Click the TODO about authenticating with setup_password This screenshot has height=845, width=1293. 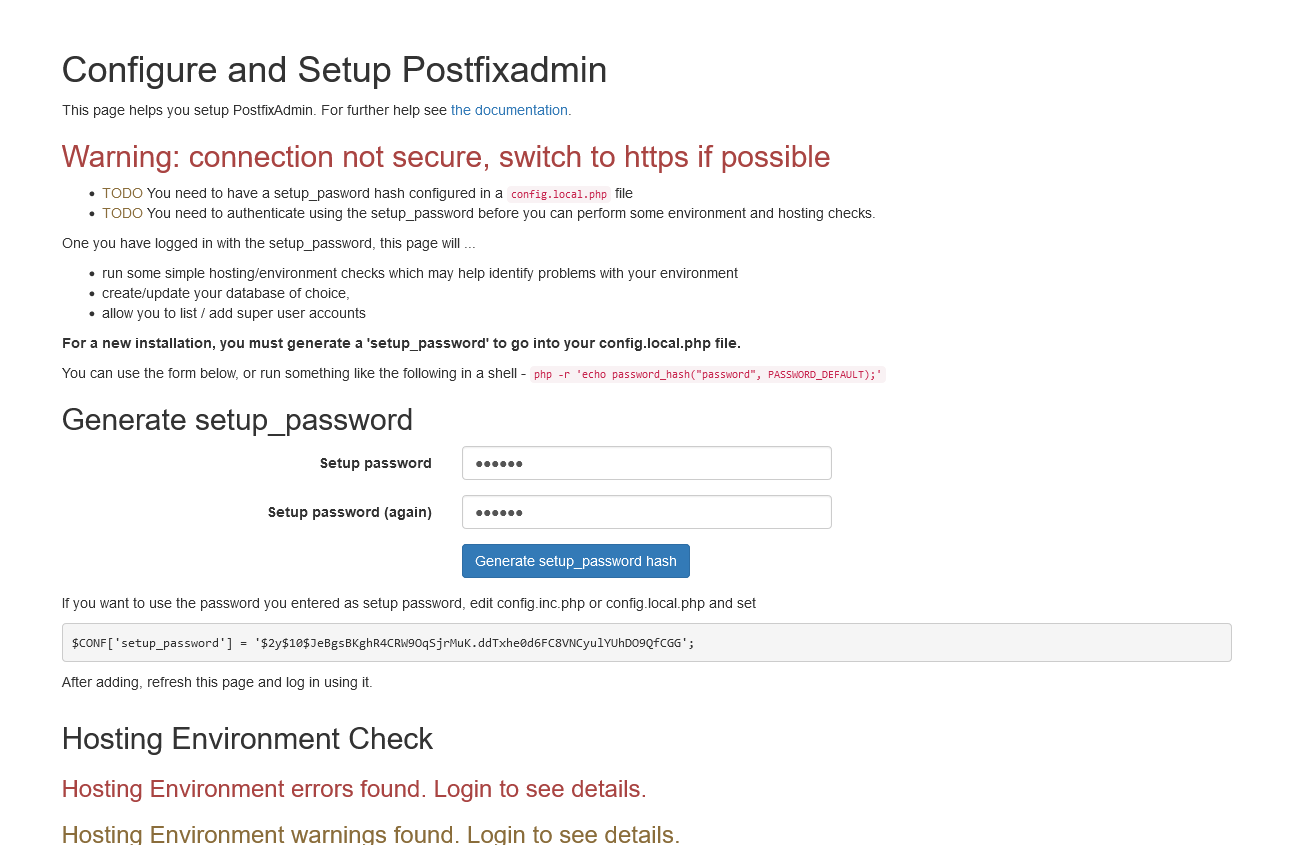coord(121,213)
